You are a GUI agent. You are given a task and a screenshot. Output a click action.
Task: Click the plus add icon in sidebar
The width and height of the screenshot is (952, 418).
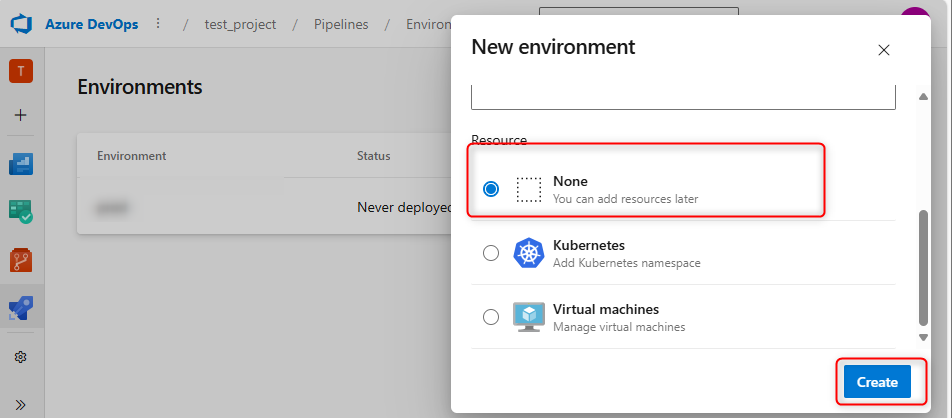(21, 115)
